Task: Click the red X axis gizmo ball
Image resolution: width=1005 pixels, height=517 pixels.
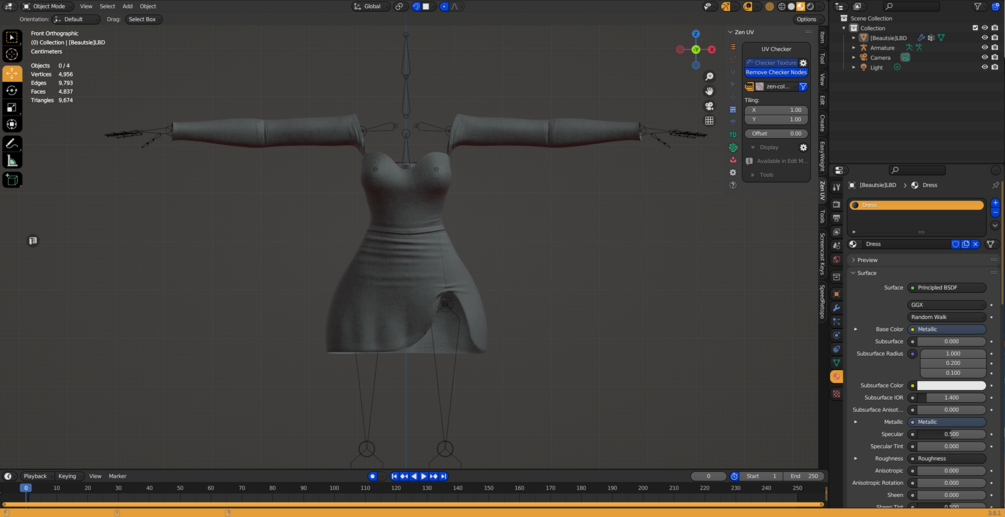Action: pyautogui.click(x=711, y=49)
